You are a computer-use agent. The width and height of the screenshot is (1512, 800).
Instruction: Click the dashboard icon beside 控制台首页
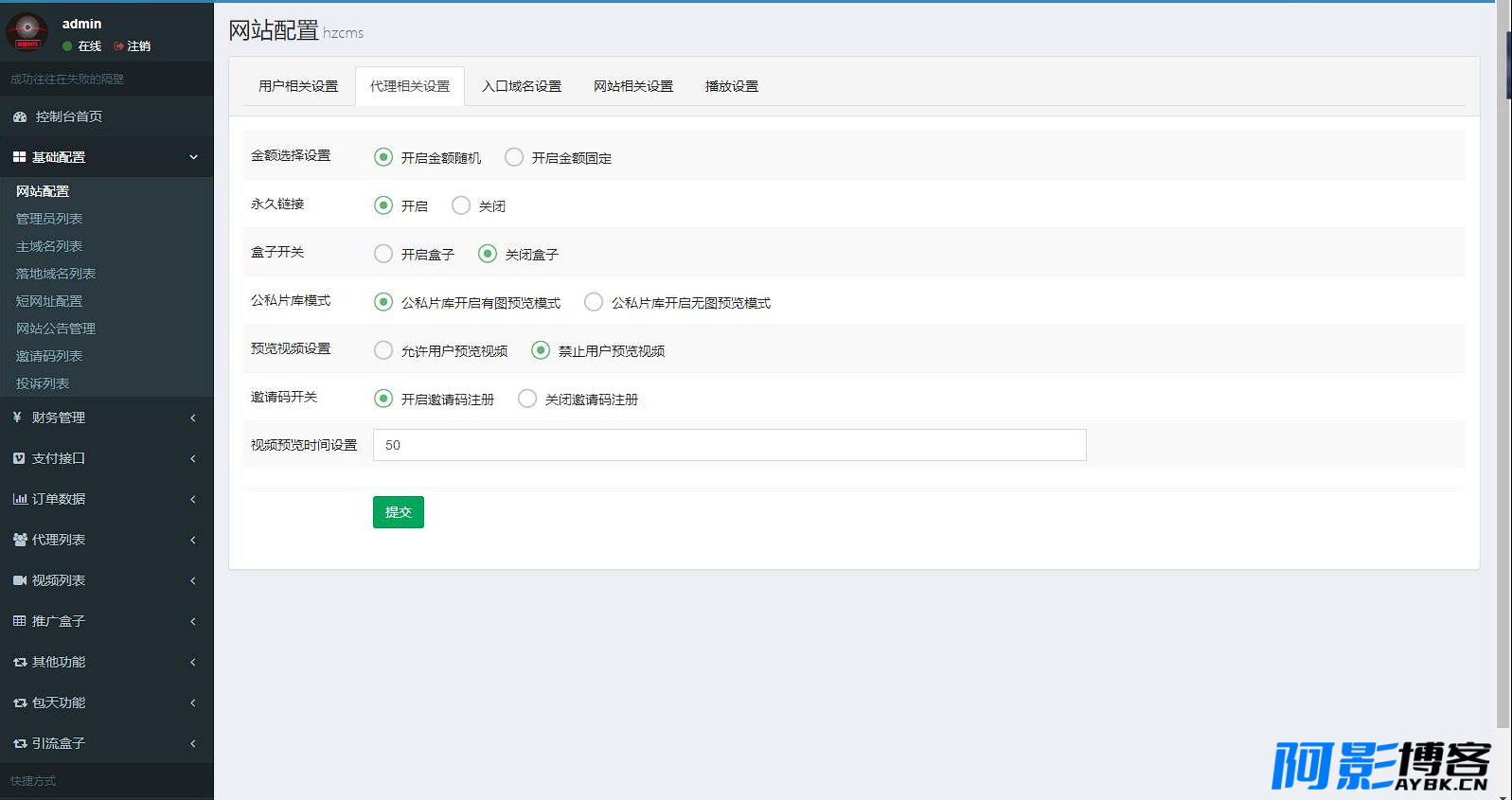tap(20, 116)
